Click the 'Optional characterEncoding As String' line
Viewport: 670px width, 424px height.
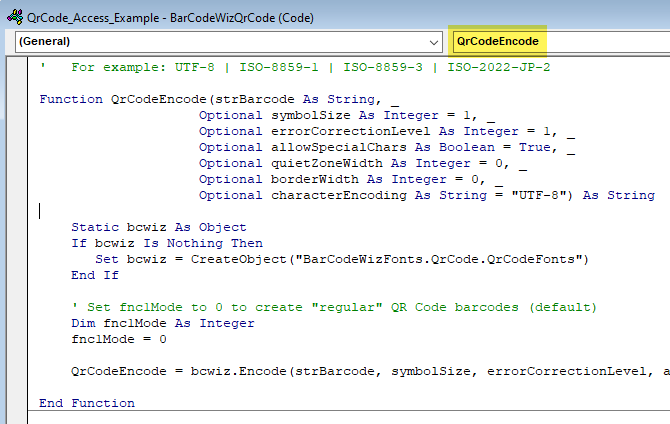coord(426,195)
